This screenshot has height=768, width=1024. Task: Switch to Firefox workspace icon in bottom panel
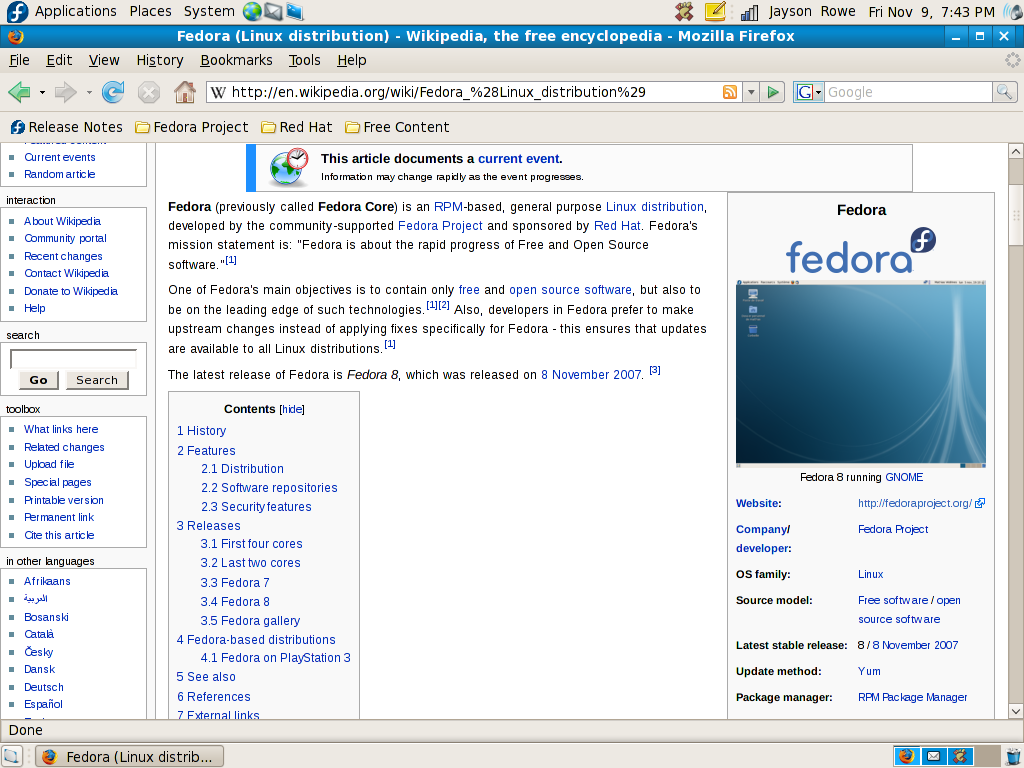coord(906,756)
